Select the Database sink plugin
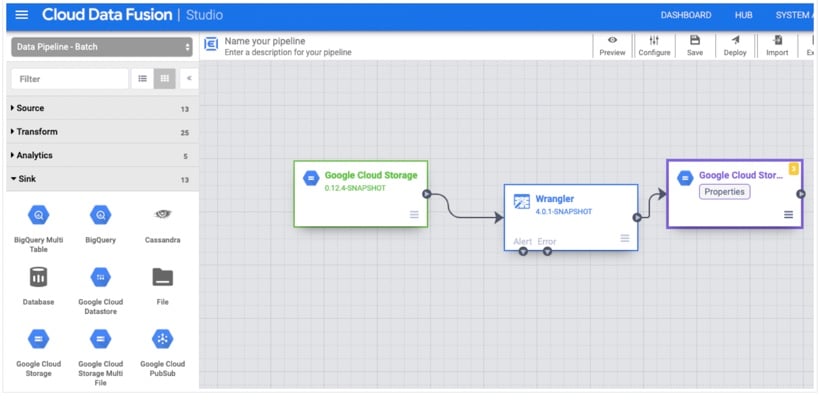The image size is (819, 402). pos(38,277)
